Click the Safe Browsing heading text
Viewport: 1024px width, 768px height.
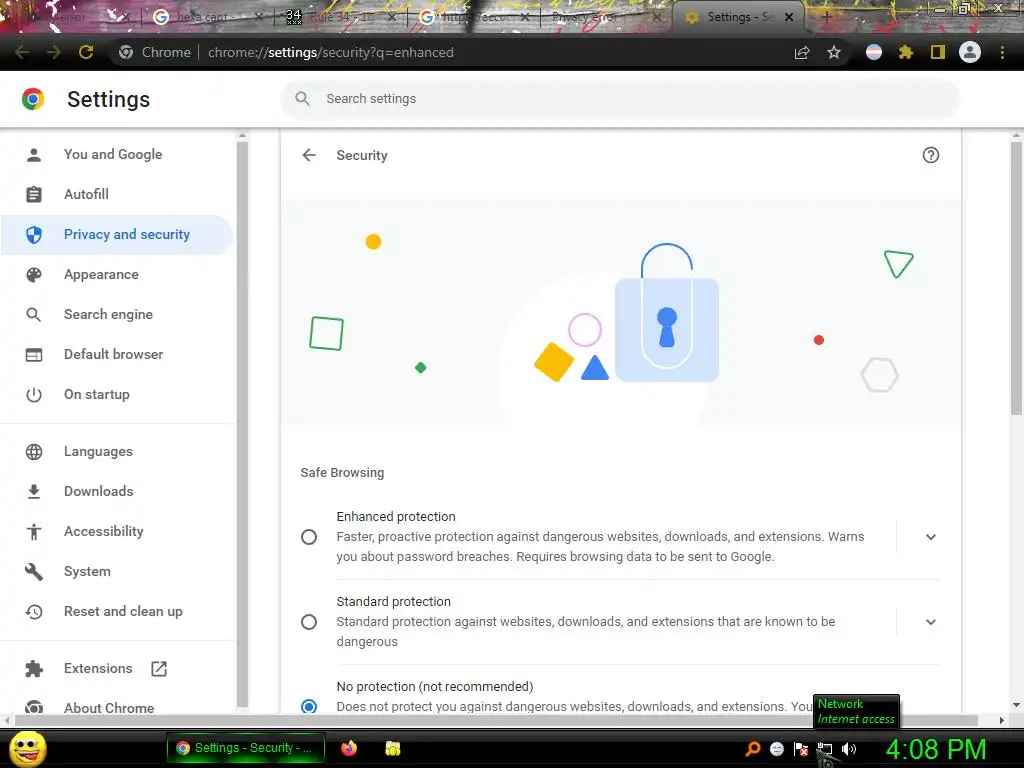tap(342, 472)
